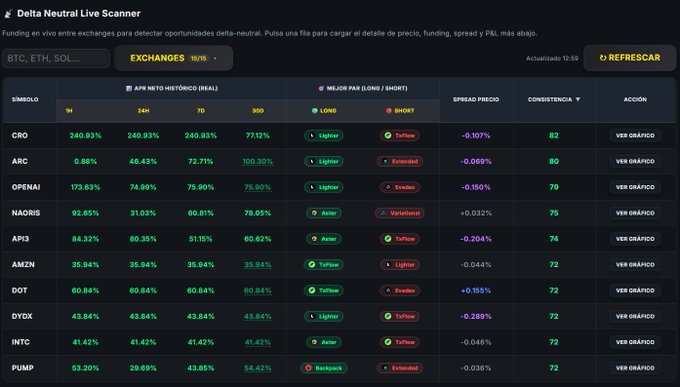Select the PUMP symbol row
This screenshot has height=387, width=680.
click(x=339, y=368)
